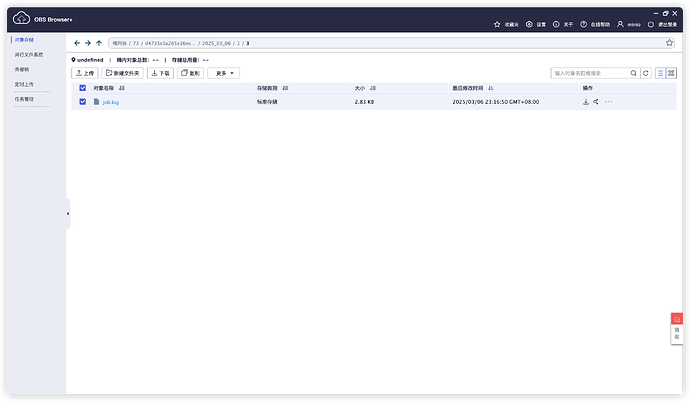Open 并行文件系统 in sidebar
Screen dimensions: 690x402
click(x=28, y=54)
